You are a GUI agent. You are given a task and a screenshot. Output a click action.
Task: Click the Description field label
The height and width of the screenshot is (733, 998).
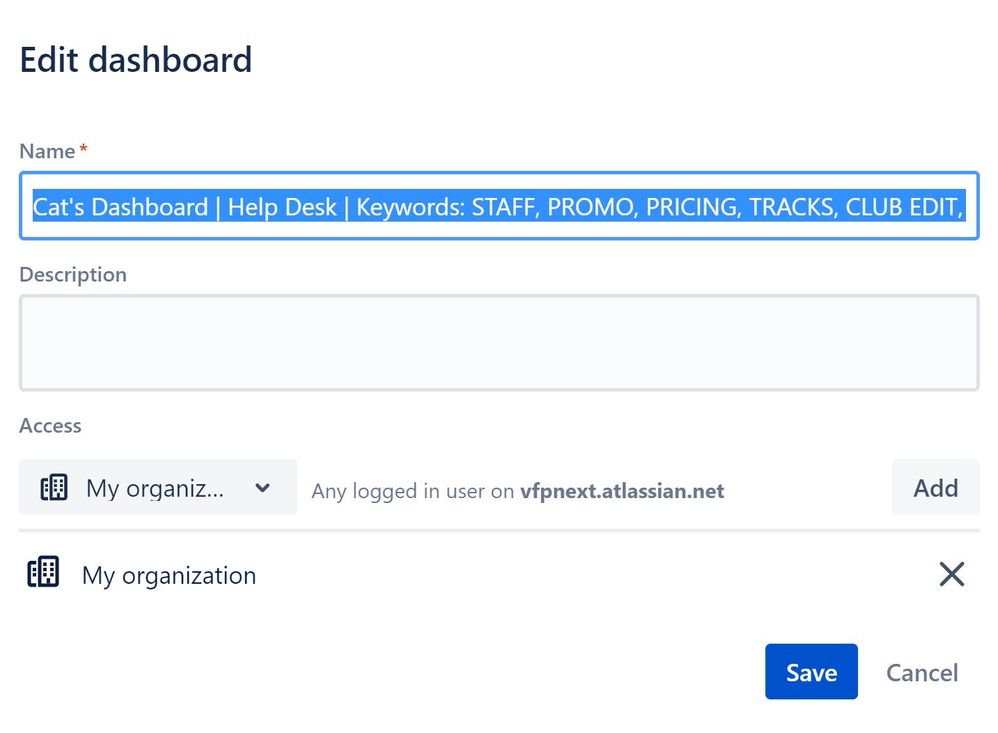pyautogui.click(x=73, y=275)
